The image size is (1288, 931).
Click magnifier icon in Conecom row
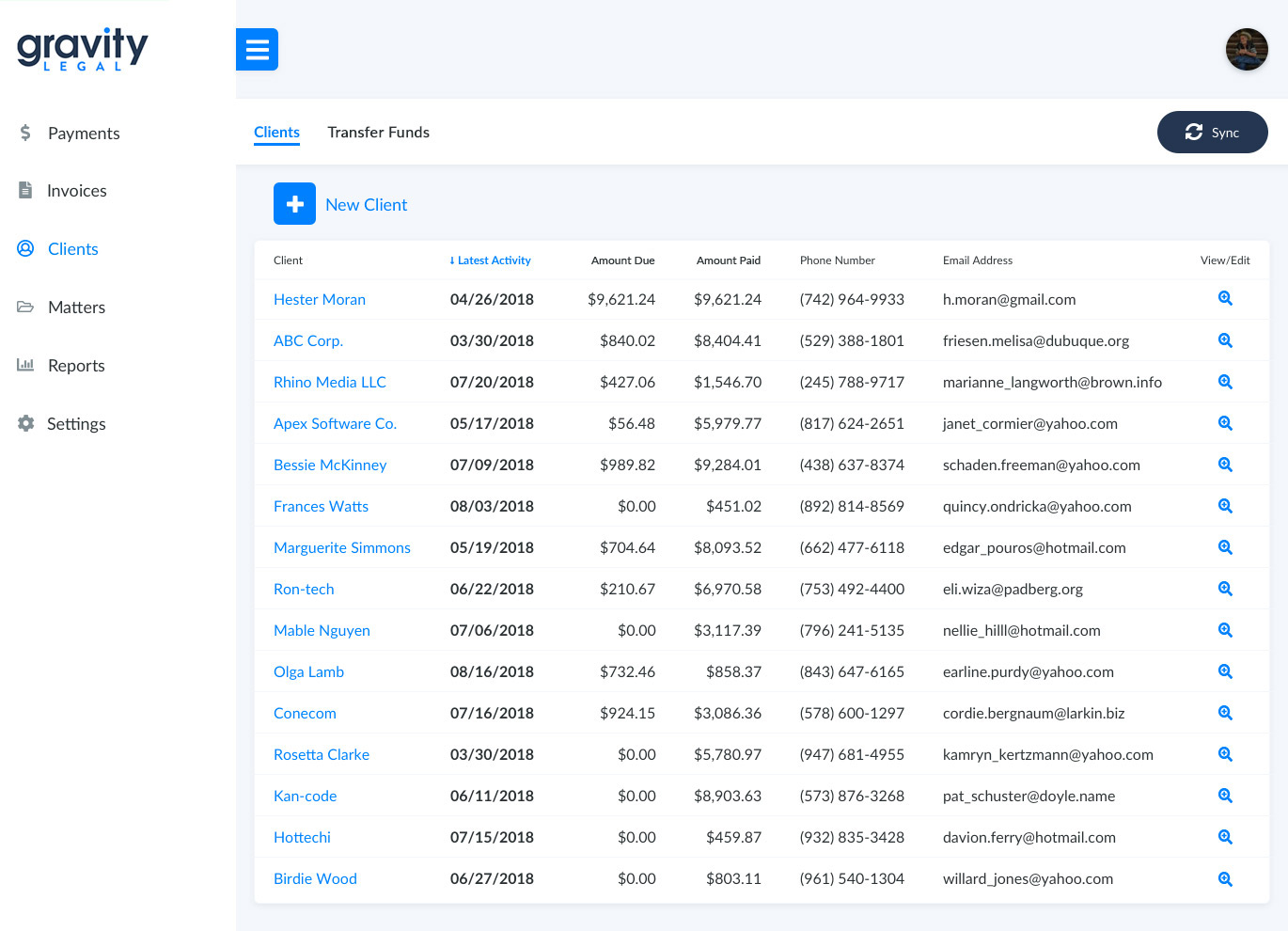pos(1224,713)
